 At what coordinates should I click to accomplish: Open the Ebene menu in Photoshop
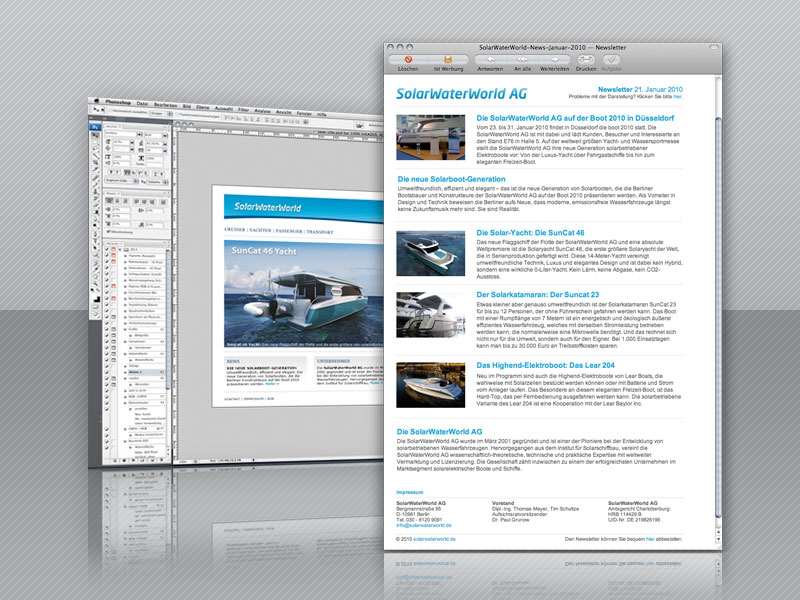point(203,107)
